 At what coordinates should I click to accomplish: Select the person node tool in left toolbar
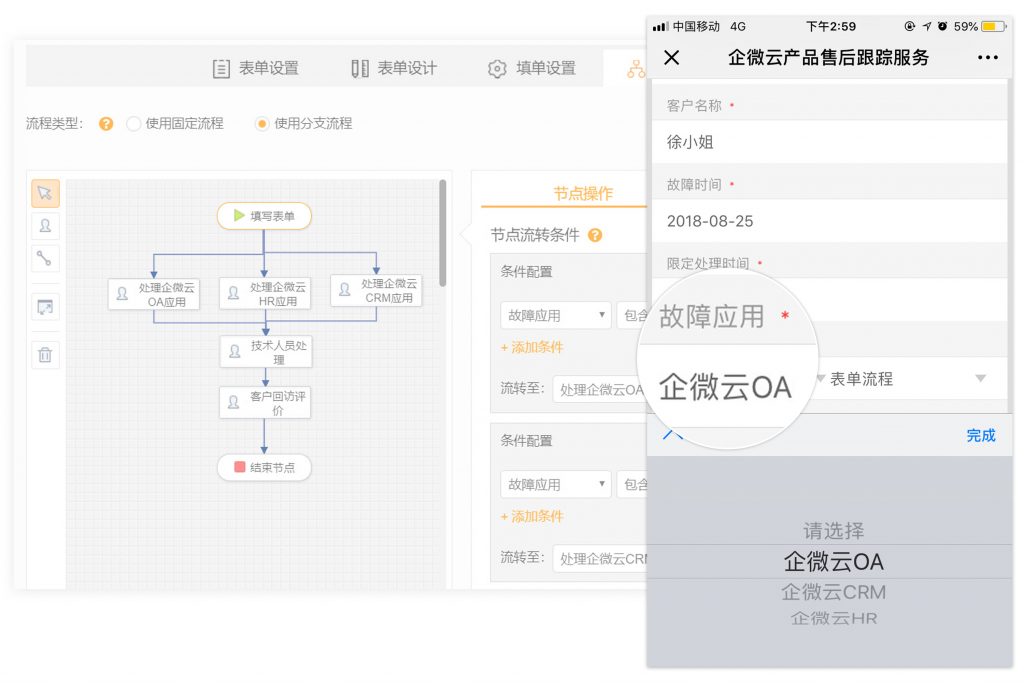pos(44,226)
